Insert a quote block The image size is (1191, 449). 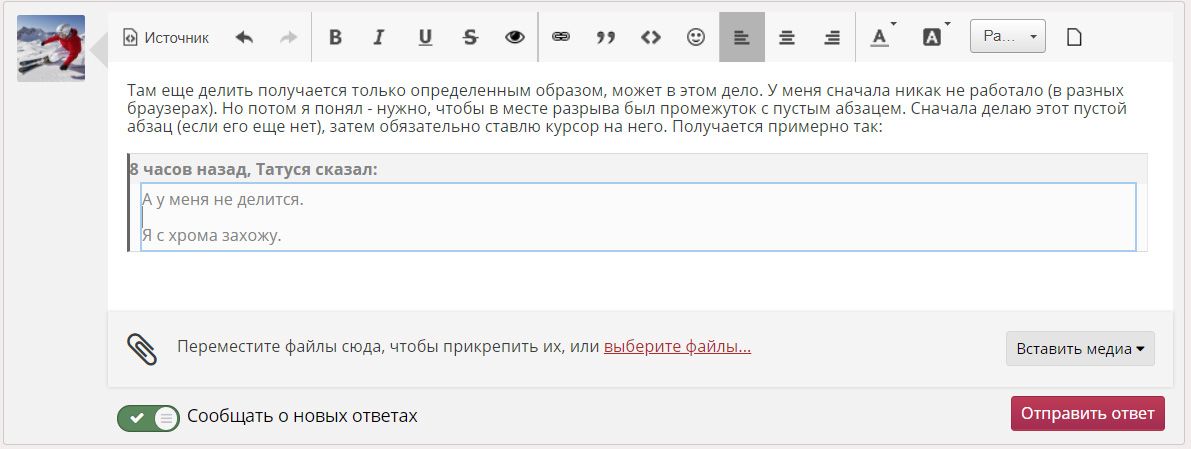(x=605, y=38)
